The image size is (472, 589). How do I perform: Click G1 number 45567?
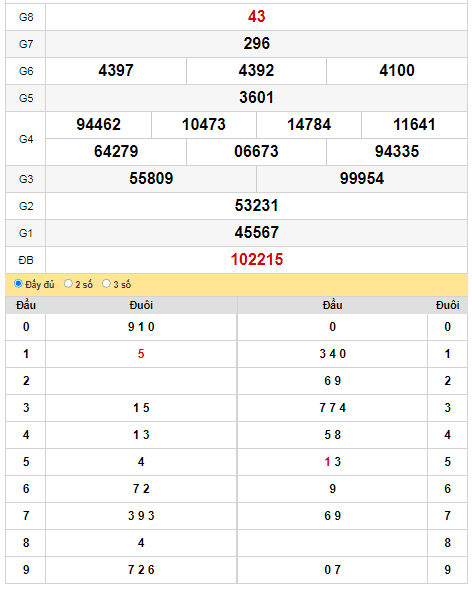[x=256, y=233]
